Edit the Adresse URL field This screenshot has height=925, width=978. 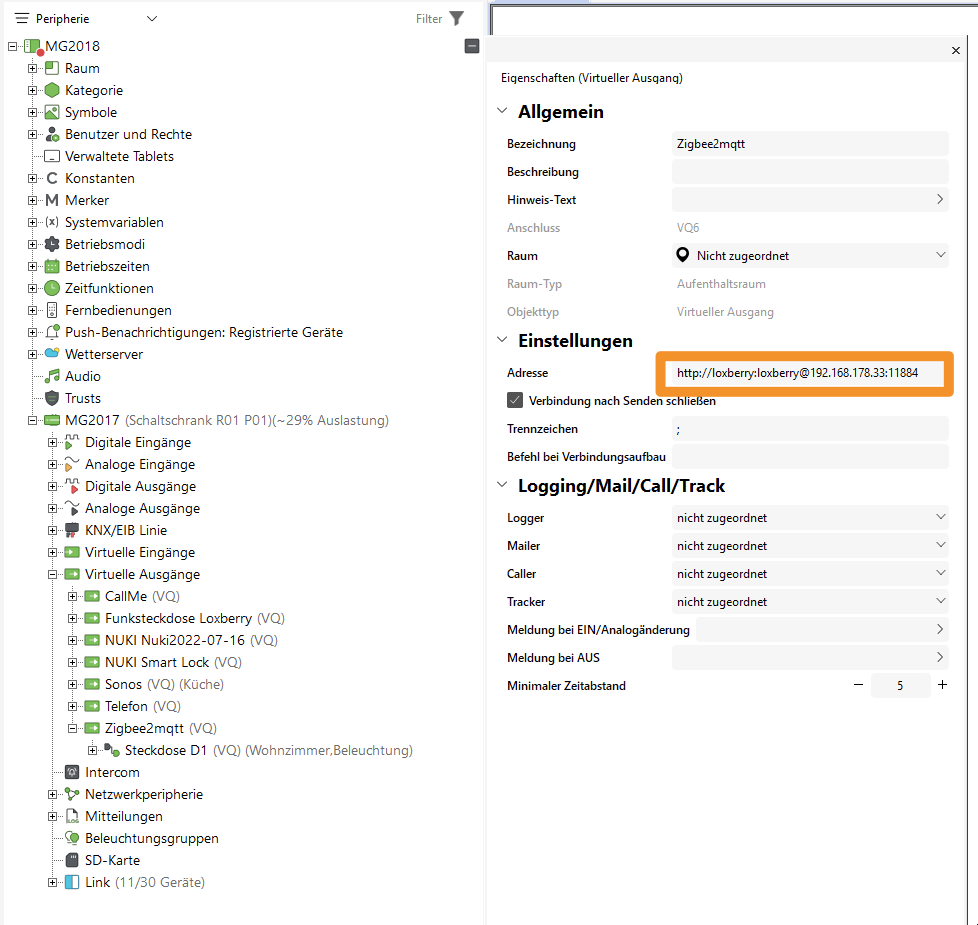[x=803, y=373]
